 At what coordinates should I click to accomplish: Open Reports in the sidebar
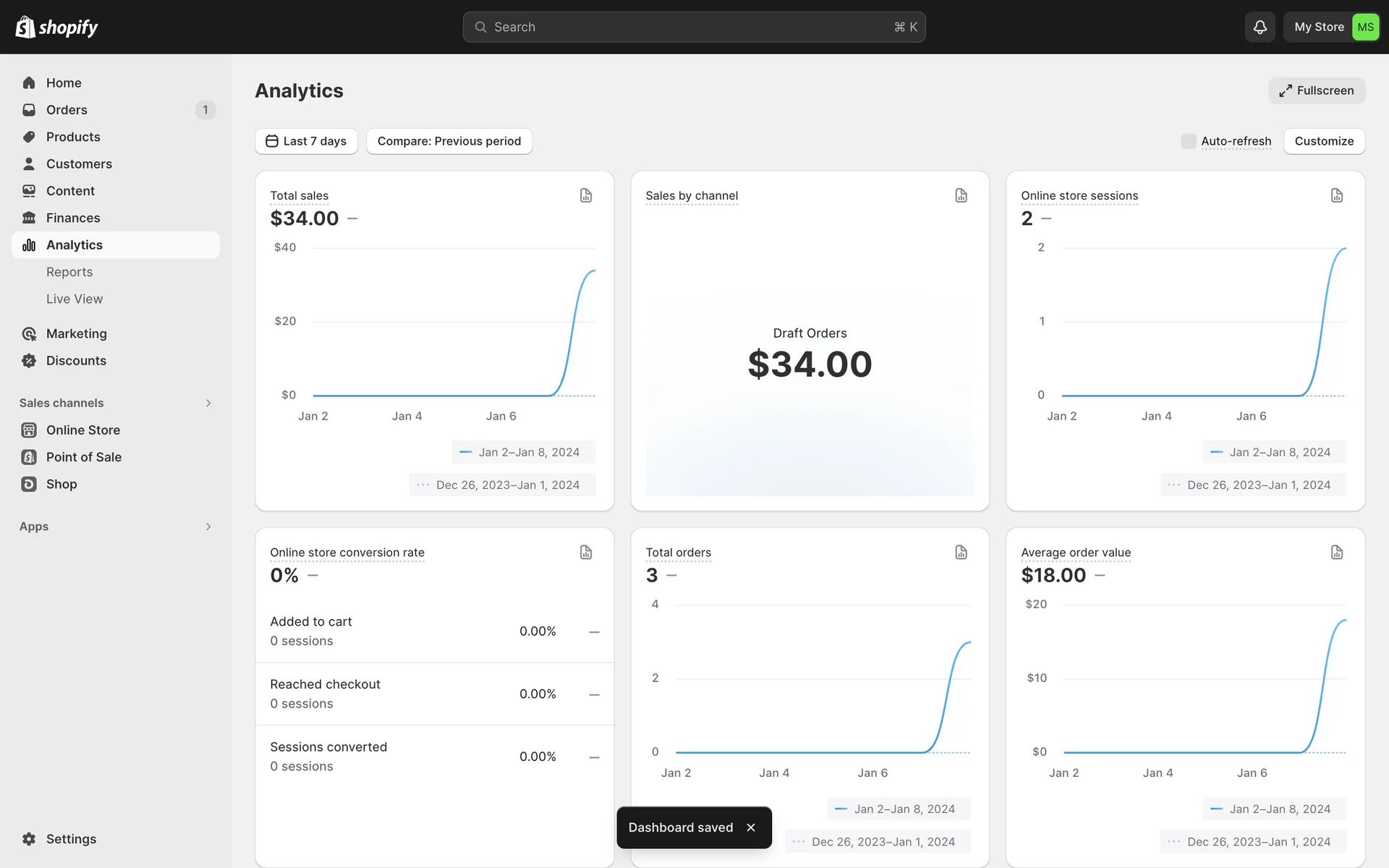[x=69, y=272]
